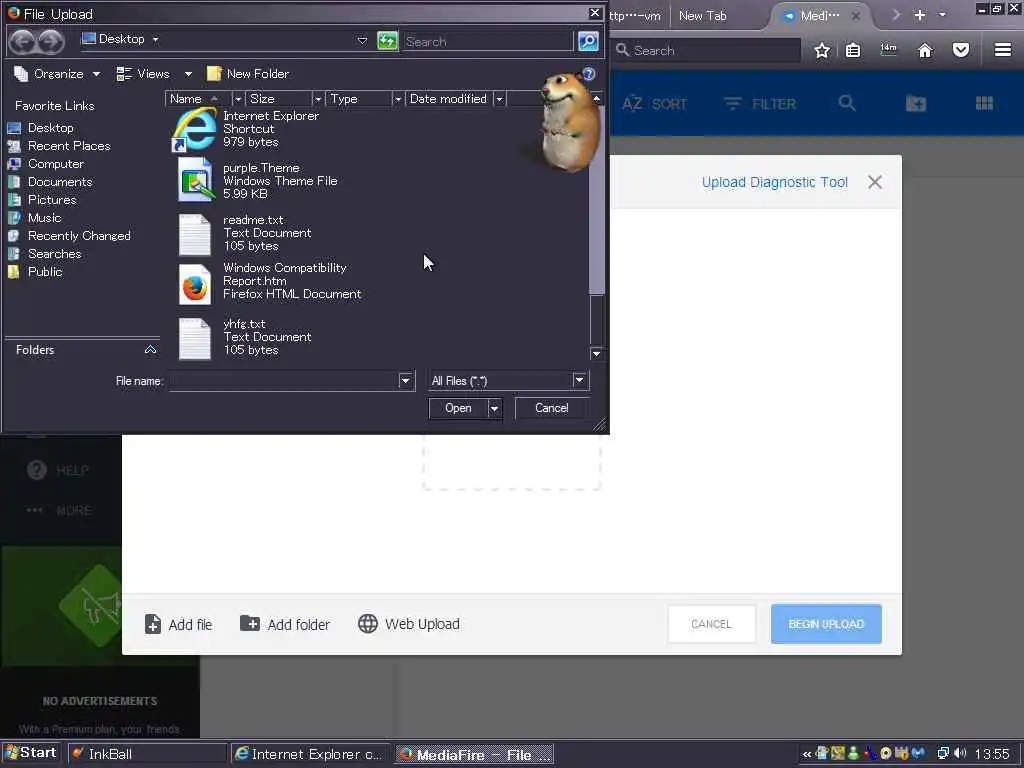The width and height of the screenshot is (1024, 768).
Task: Open the All Files type dropdown
Action: point(579,380)
